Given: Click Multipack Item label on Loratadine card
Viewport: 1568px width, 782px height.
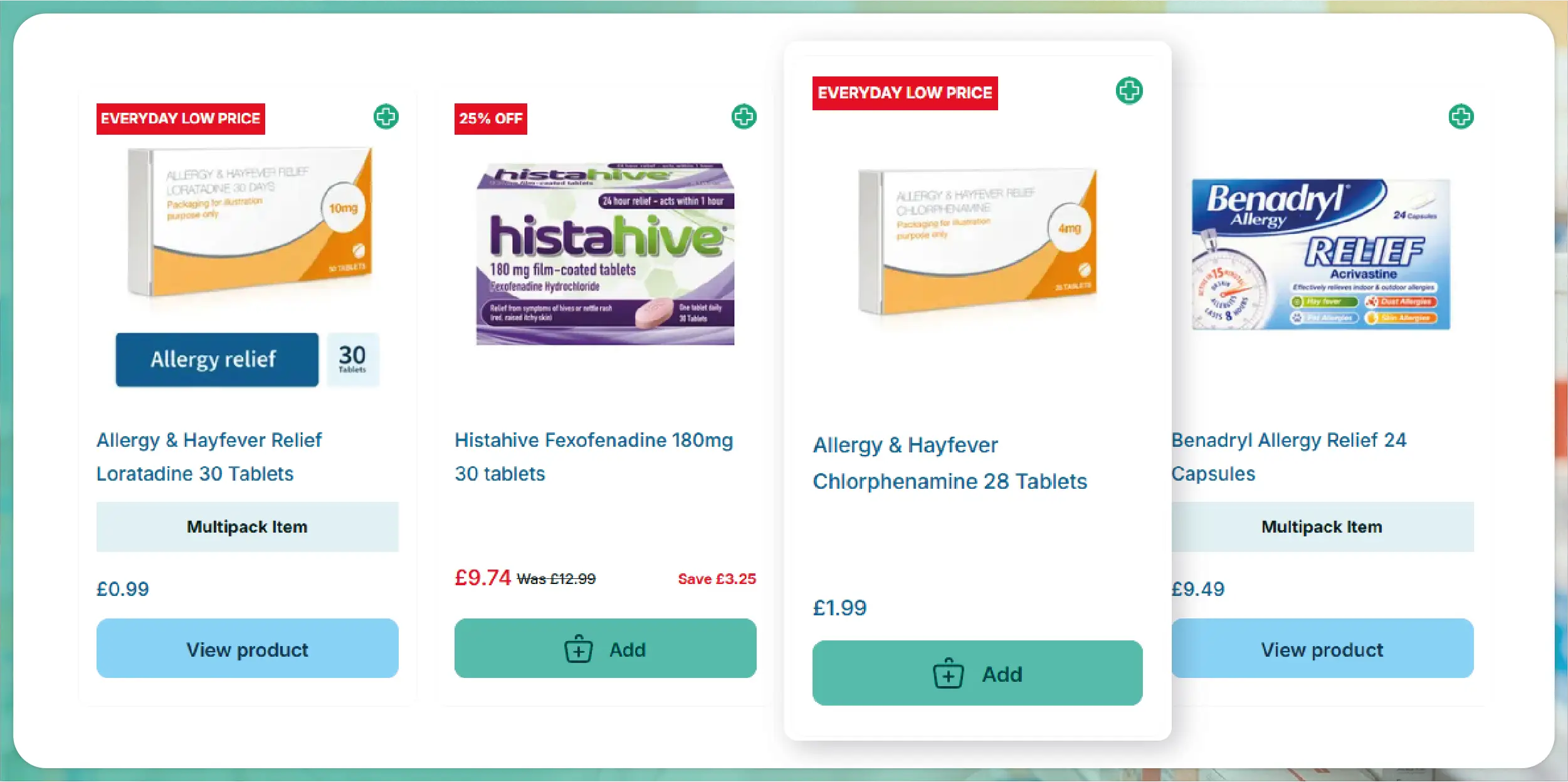Looking at the screenshot, I should [x=247, y=527].
